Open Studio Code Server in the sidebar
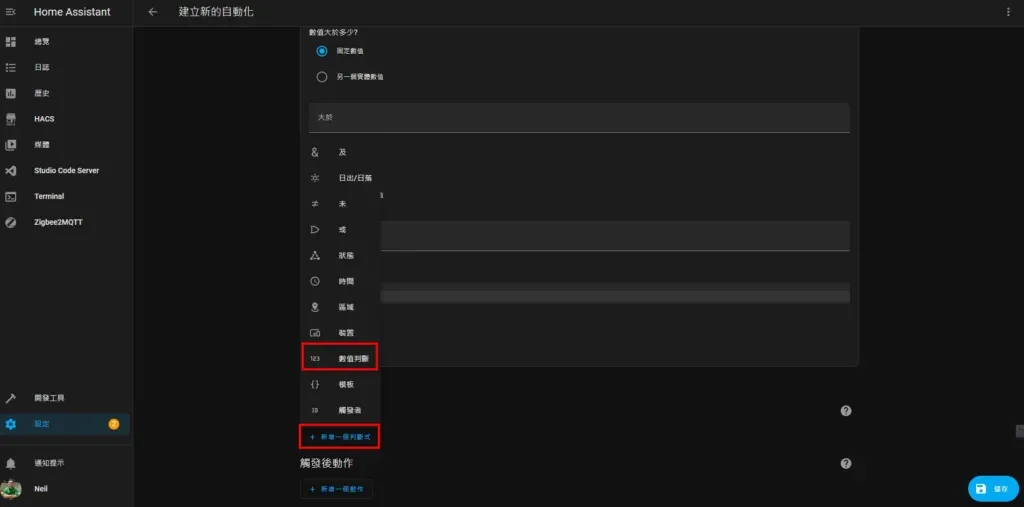 coord(66,171)
